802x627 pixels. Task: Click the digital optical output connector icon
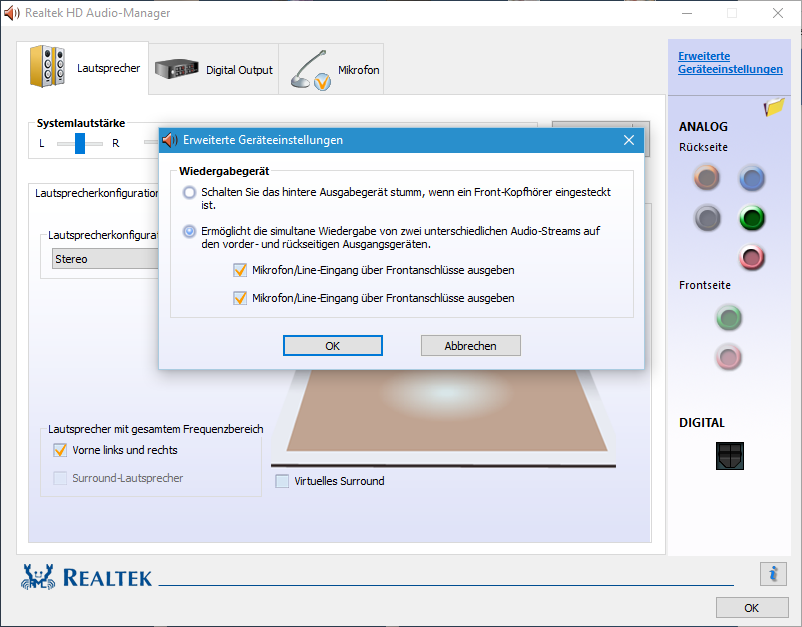tap(729, 456)
